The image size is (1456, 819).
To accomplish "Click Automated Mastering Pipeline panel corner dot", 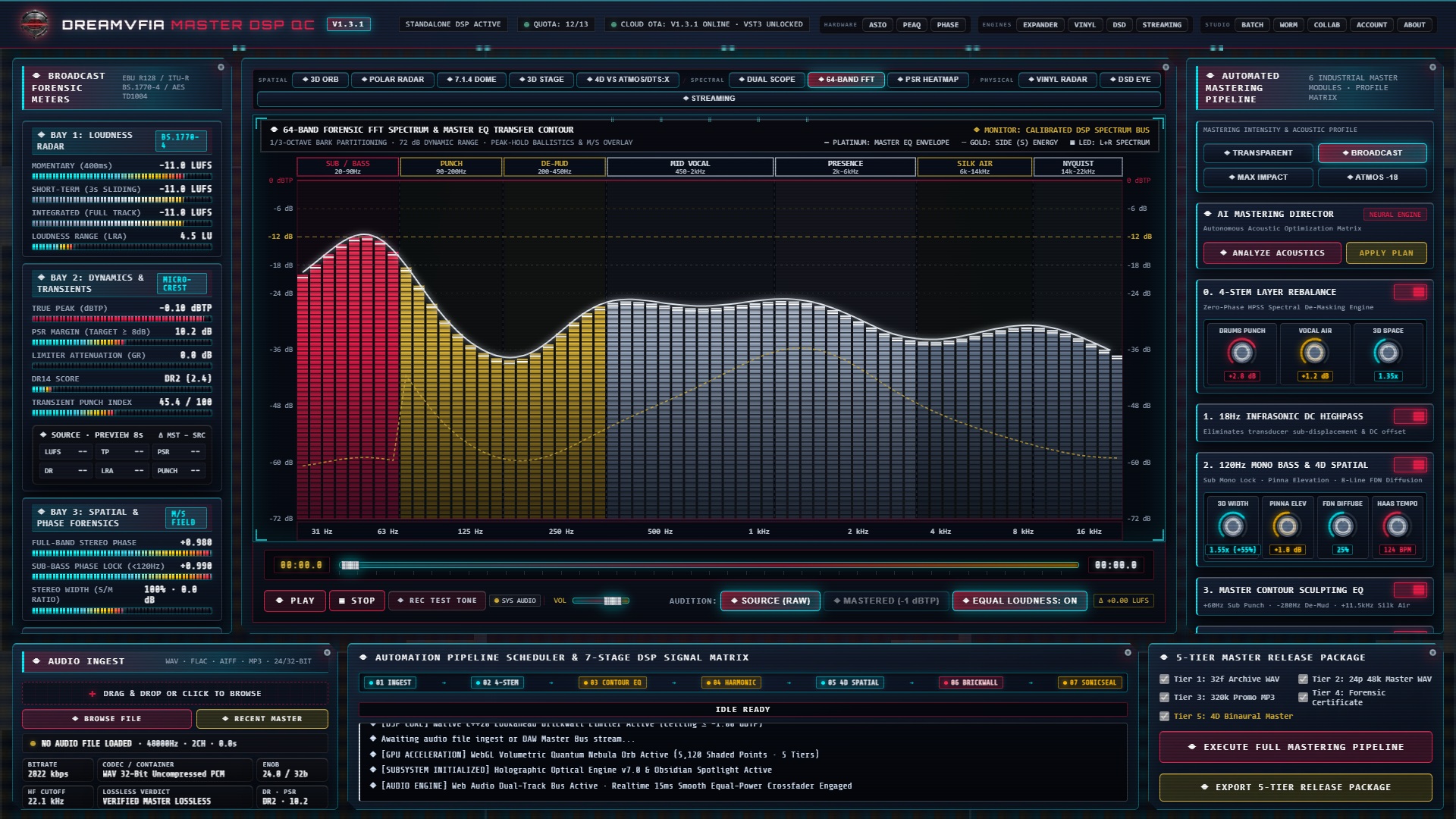I will pos(1432,67).
